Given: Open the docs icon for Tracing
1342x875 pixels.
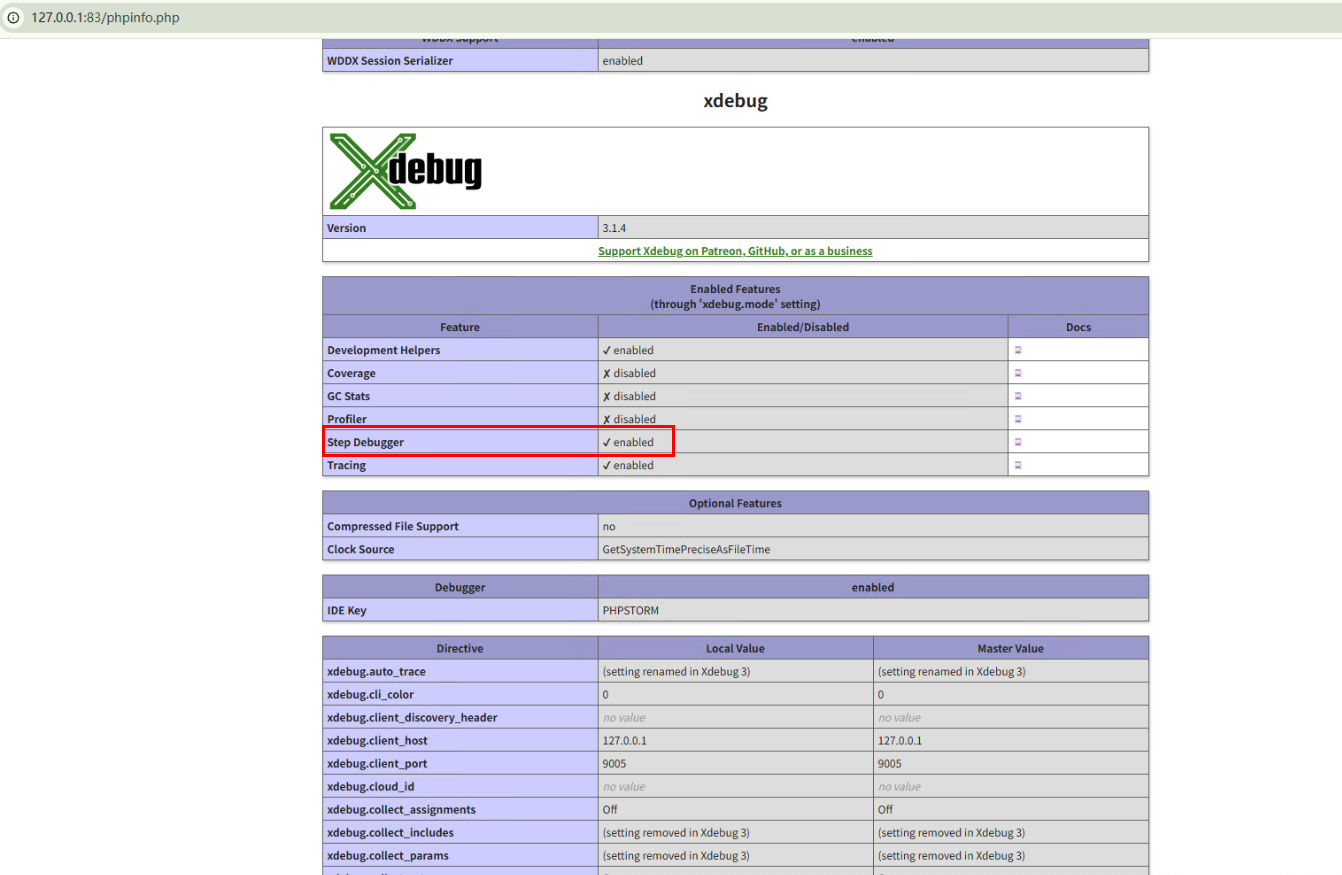Looking at the screenshot, I should (x=1018, y=465).
